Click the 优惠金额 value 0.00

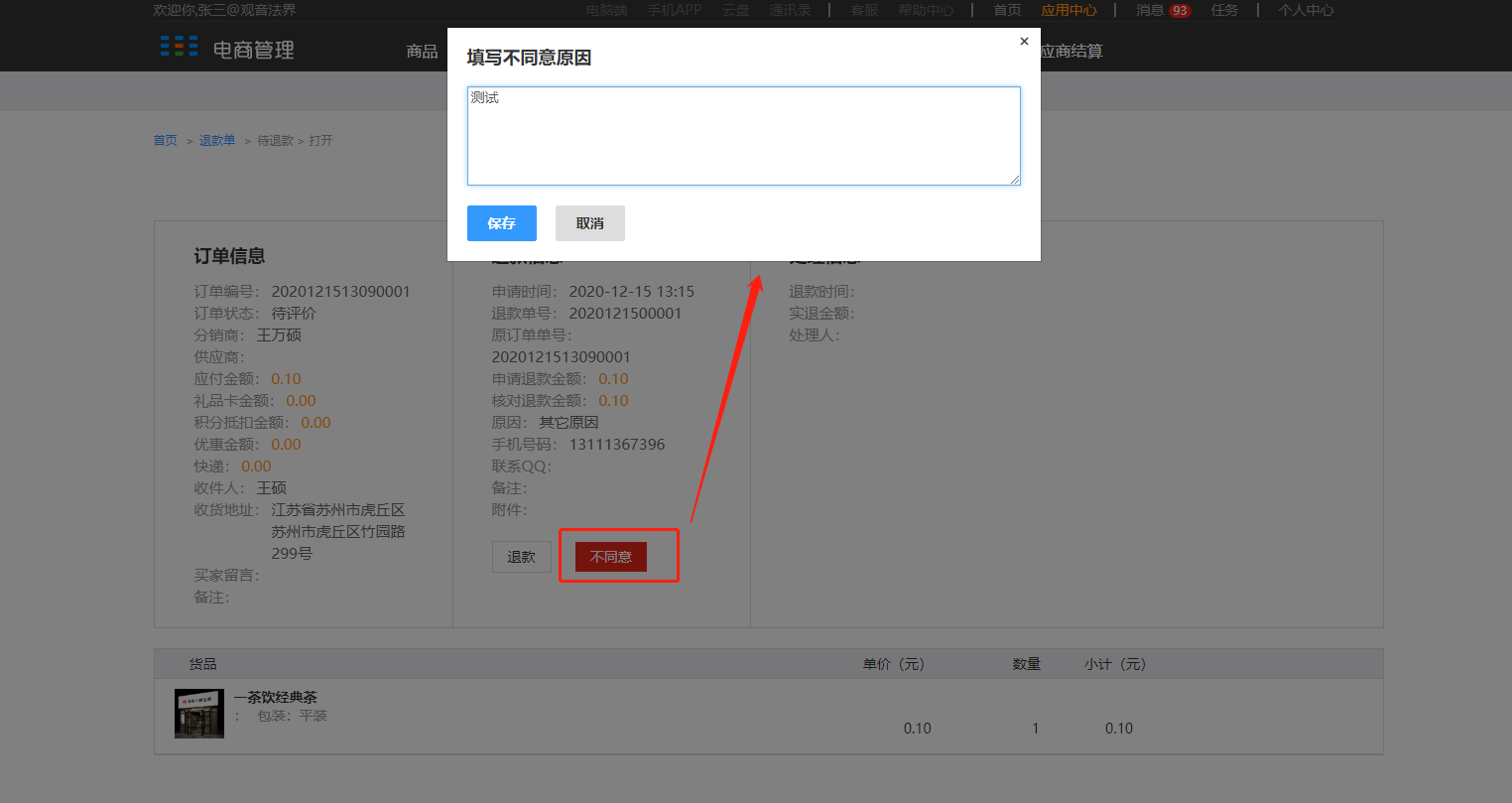[286, 445]
